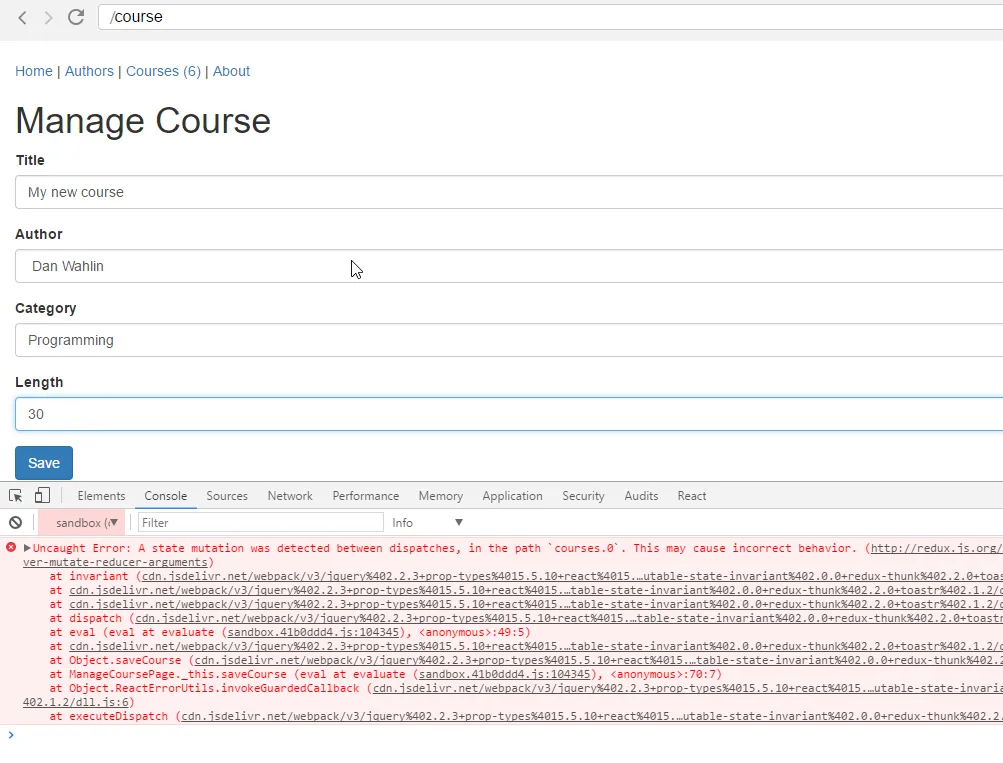
Task: Click the blue Save button
Action: (x=44, y=463)
